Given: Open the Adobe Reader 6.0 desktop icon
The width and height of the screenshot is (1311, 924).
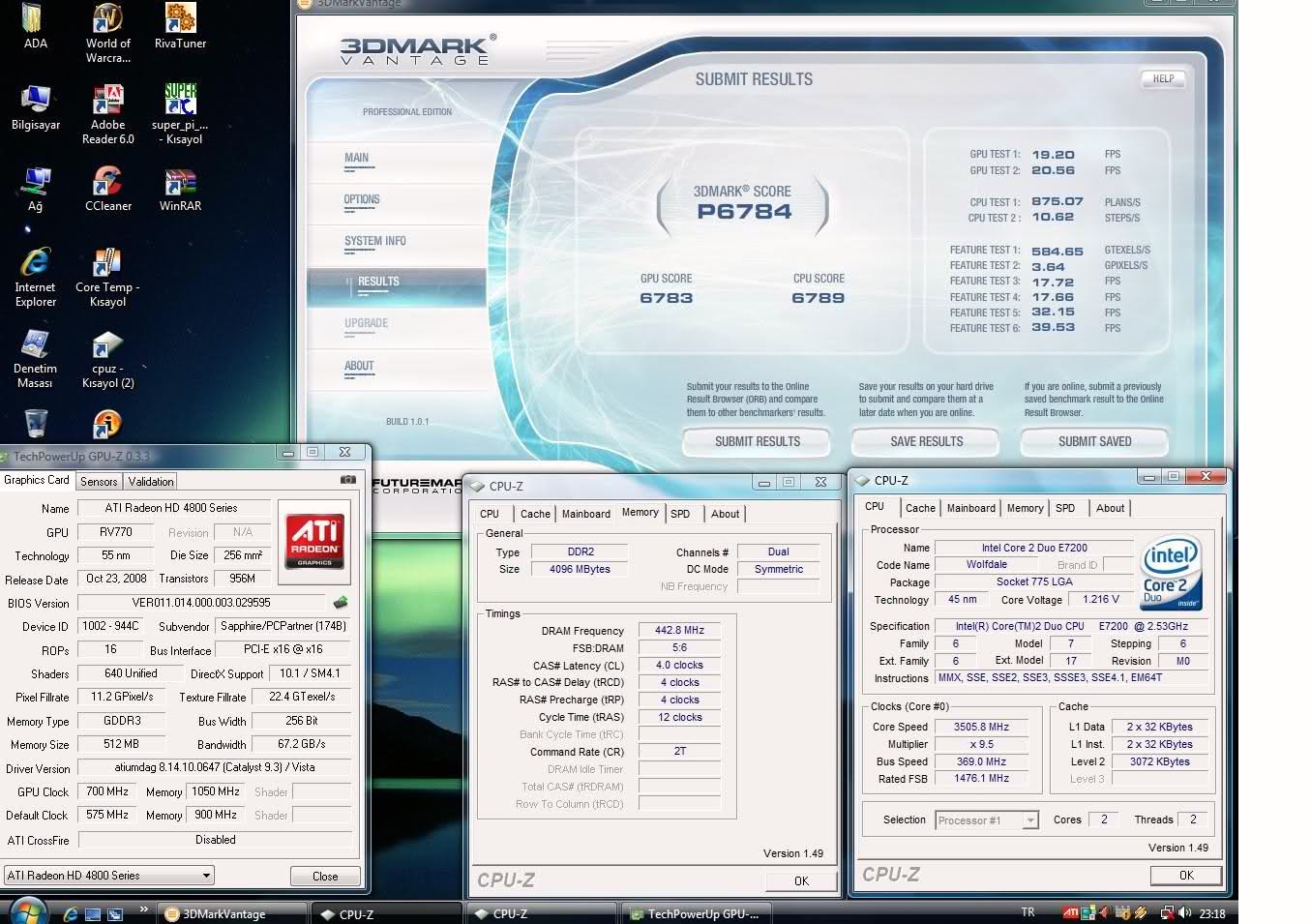Looking at the screenshot, I should [107, 115].
